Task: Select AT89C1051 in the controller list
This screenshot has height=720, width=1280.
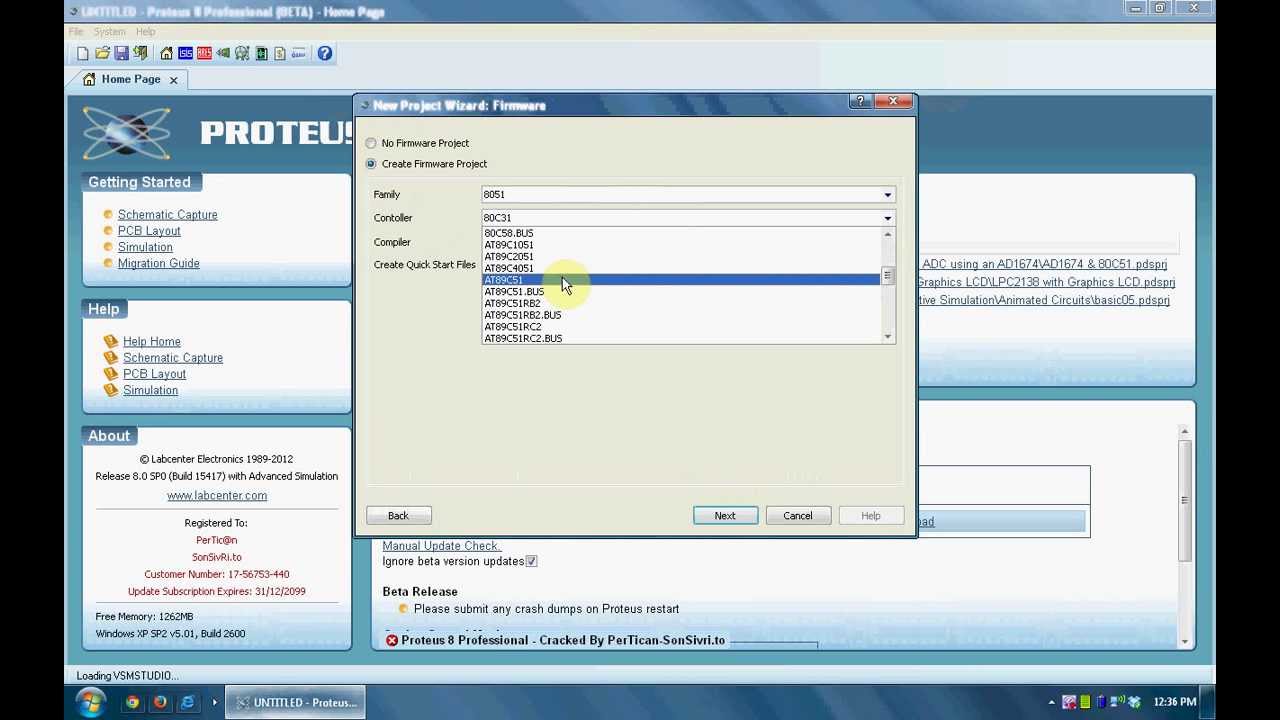Action: (681, 245)
